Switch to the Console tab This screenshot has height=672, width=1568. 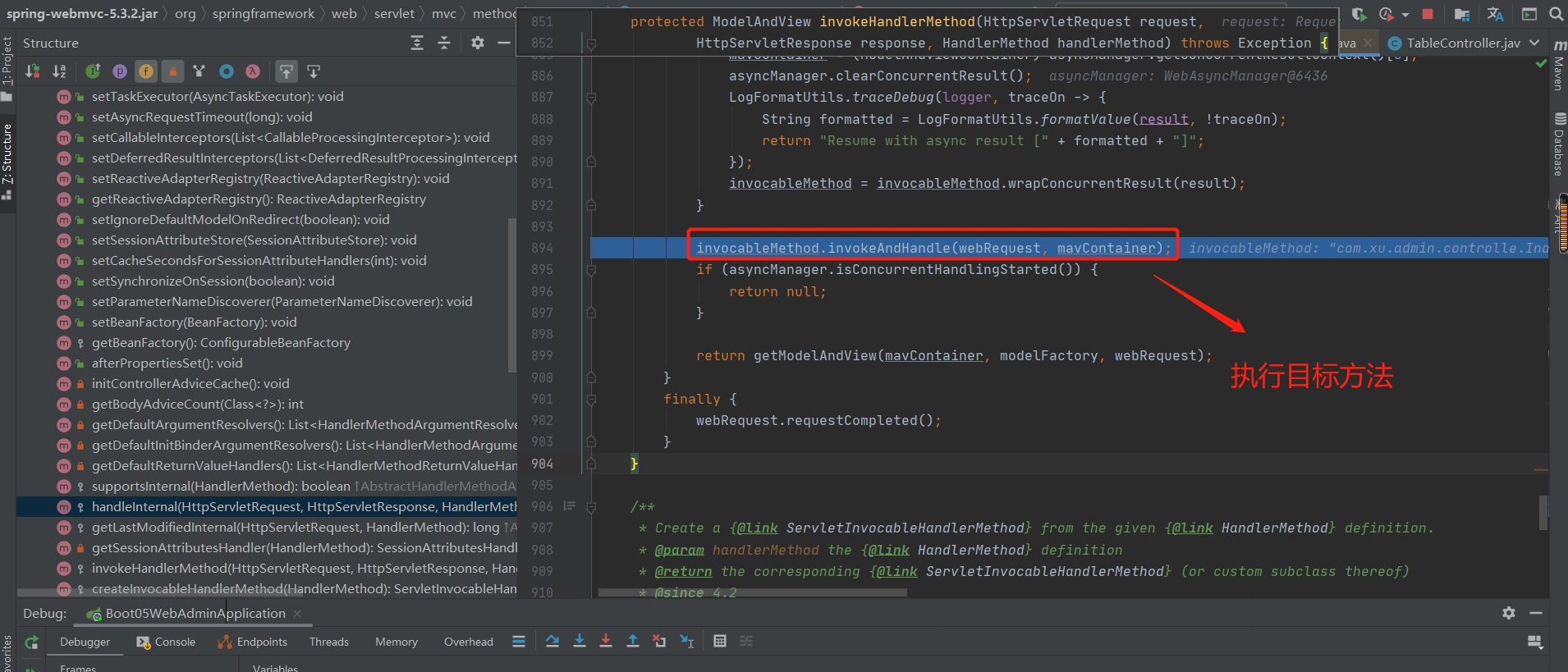pyautogui.click(x=166, y=642)
